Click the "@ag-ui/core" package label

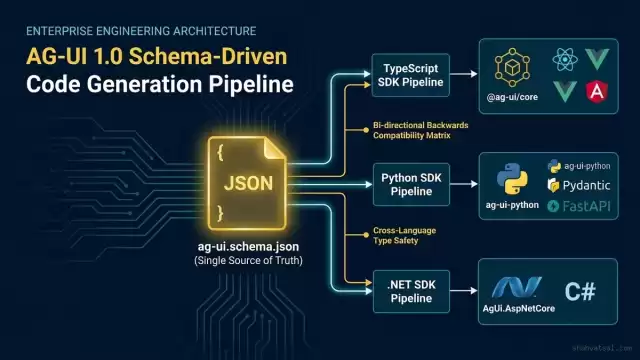(x=512, y=97)
